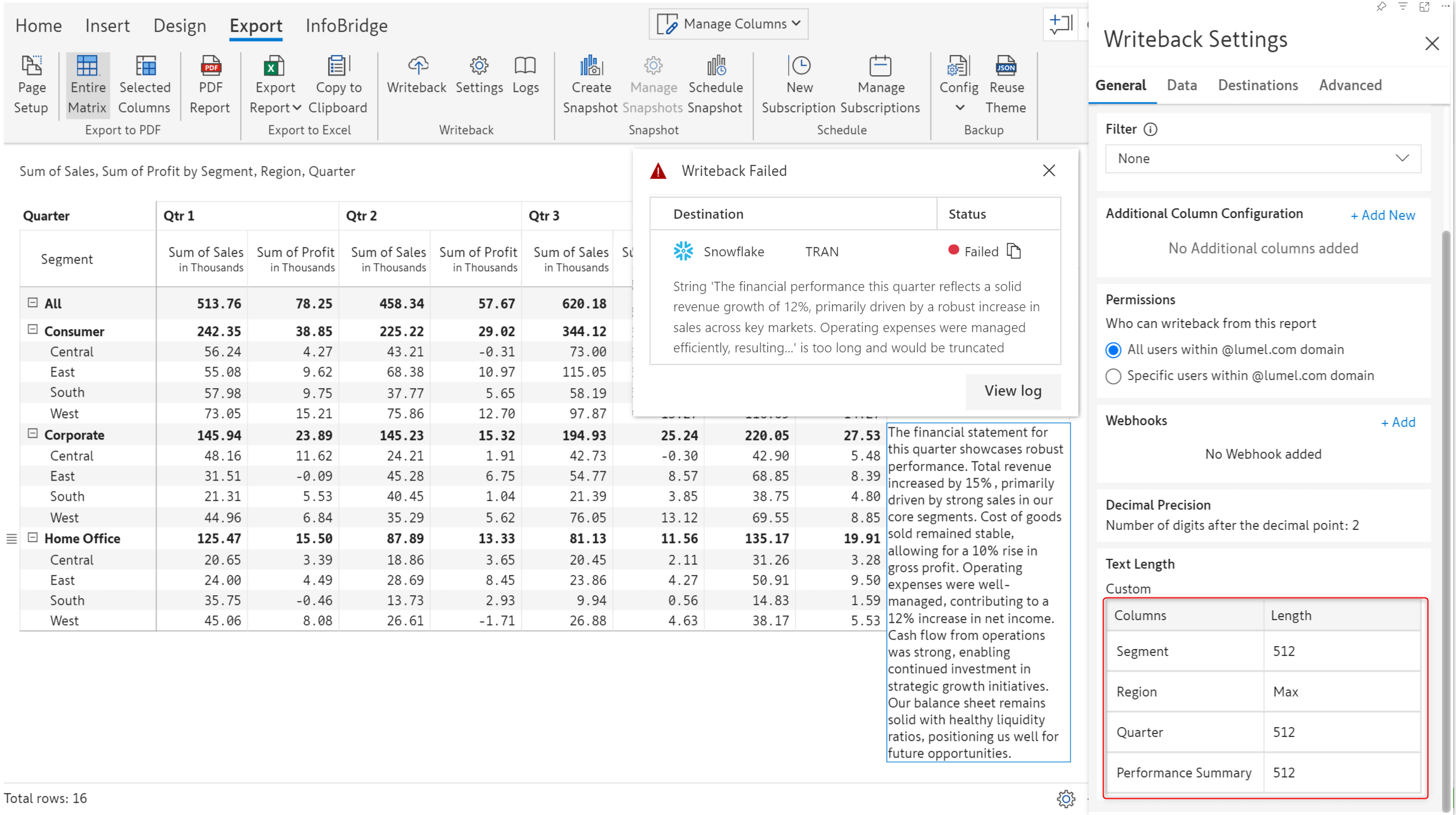This screenshot has height=815, width=1456.
Task: Expand the Consumer segment row
Action: (33, 330)
